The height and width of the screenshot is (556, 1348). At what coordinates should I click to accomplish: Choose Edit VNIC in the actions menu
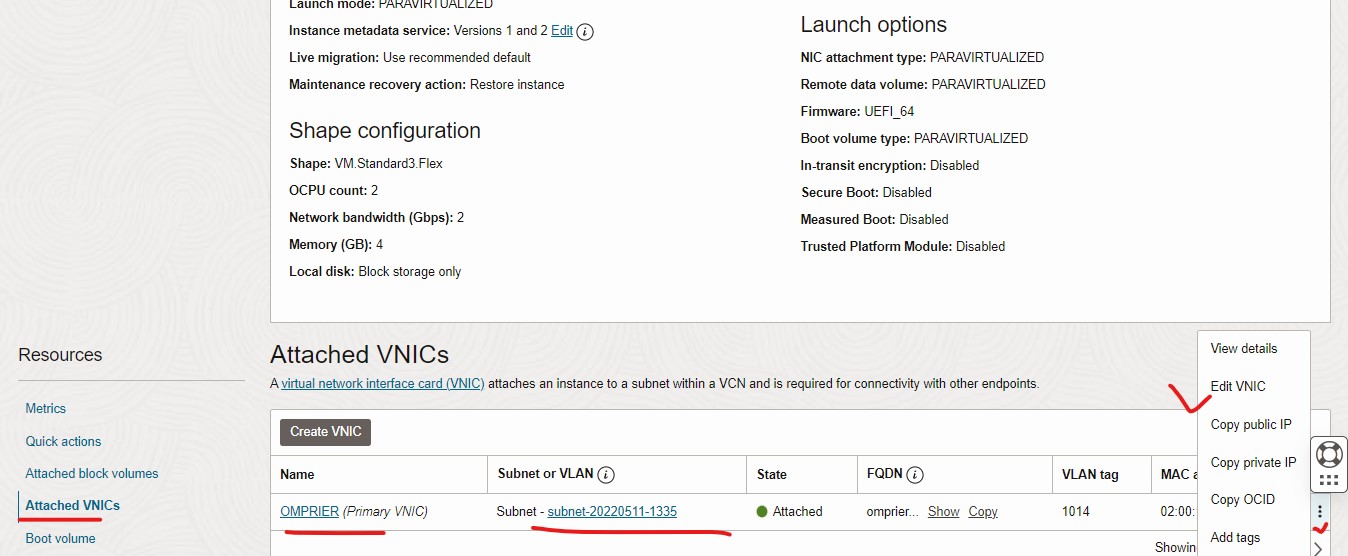1238,387
